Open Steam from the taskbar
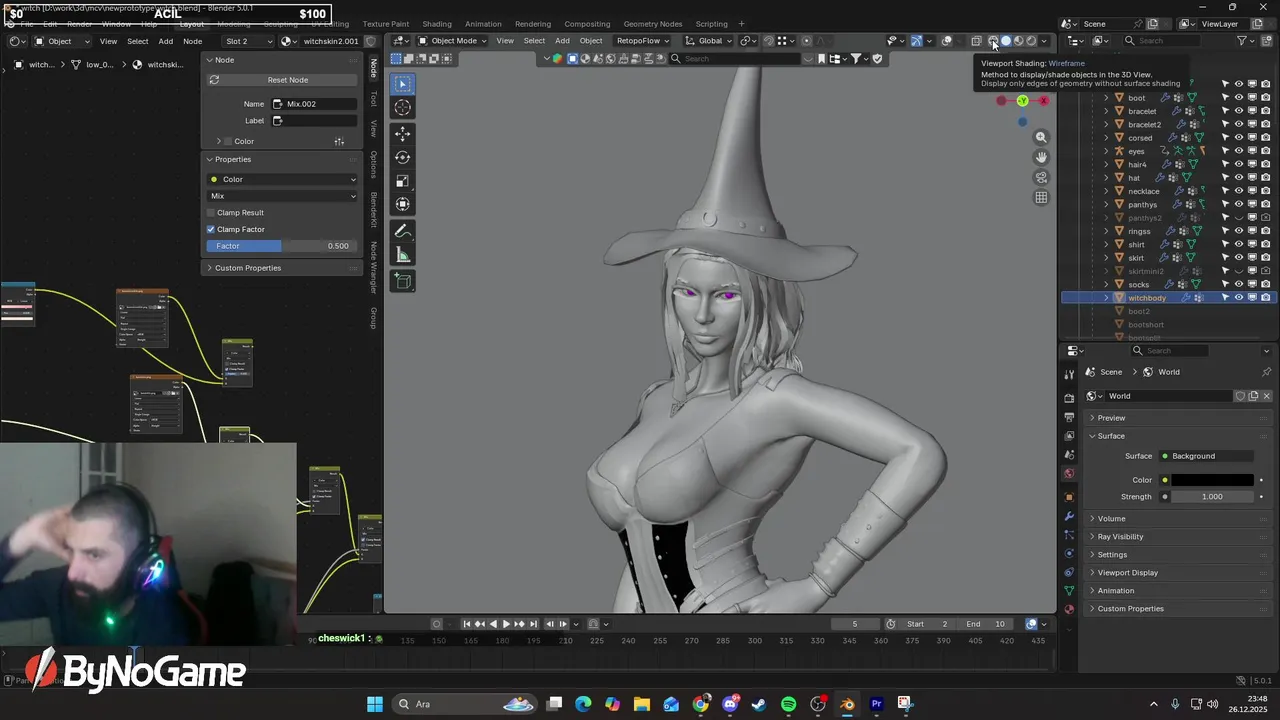1280x720 pixels. coord(759,704)
